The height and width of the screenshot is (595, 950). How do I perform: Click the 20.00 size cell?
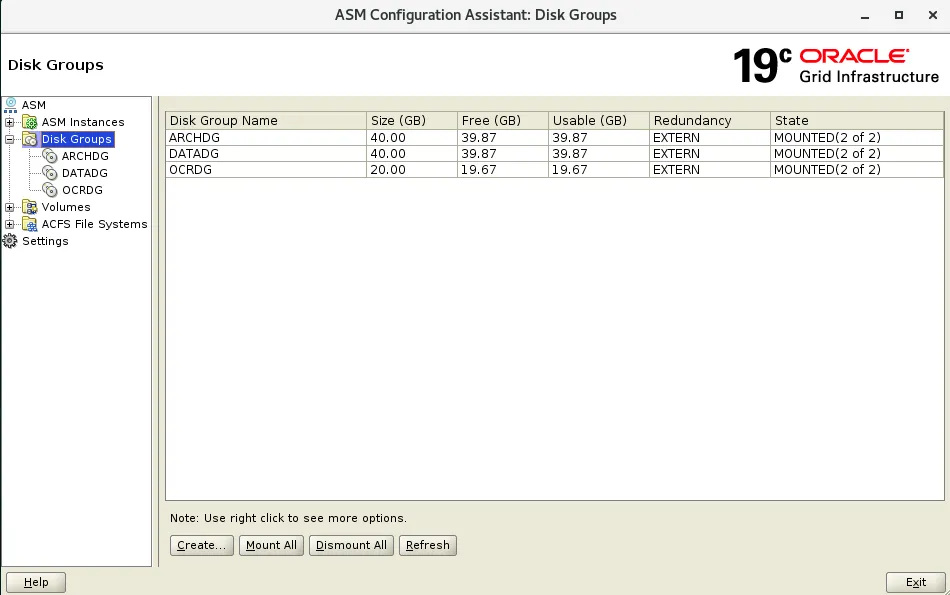pyautogui.click(x=412, y=170)
